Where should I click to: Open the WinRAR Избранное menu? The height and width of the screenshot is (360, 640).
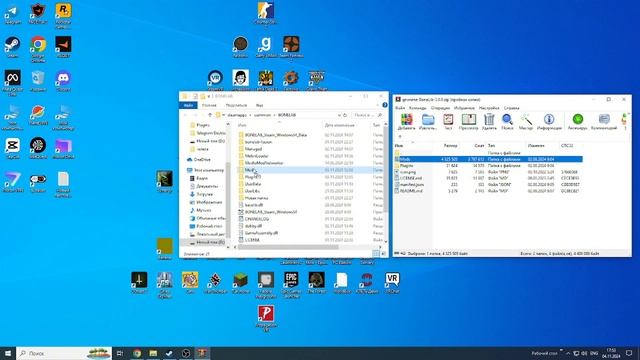click(x=464, y=108)
